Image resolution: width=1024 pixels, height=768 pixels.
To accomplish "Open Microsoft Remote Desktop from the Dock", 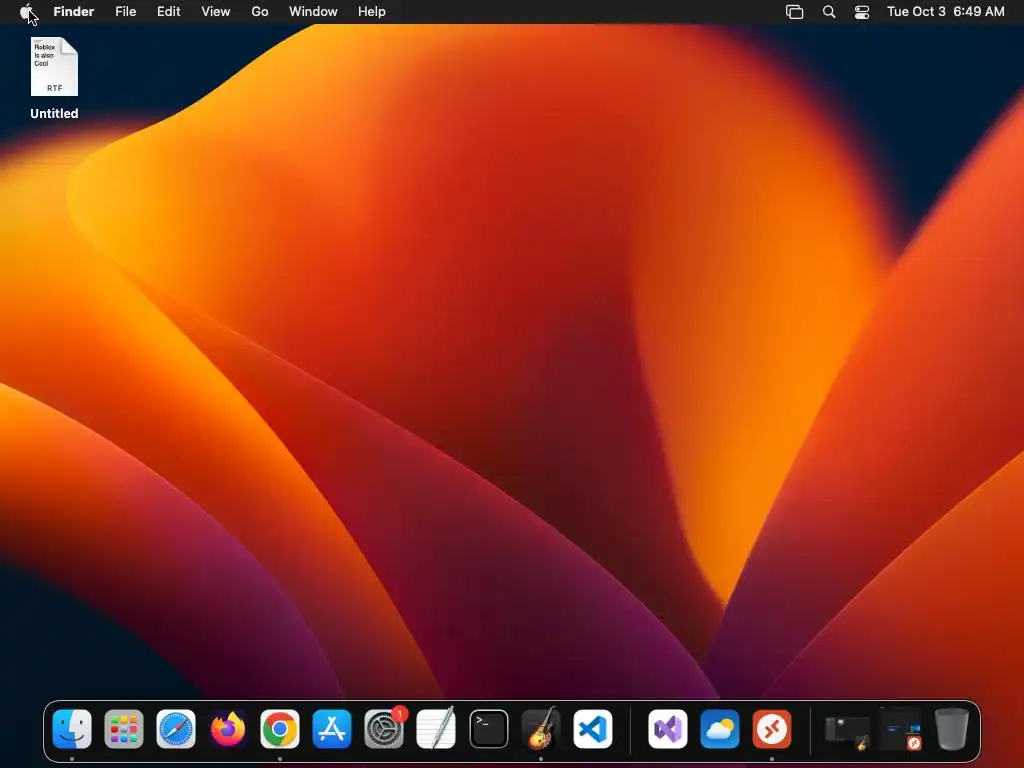I will 772,729.
